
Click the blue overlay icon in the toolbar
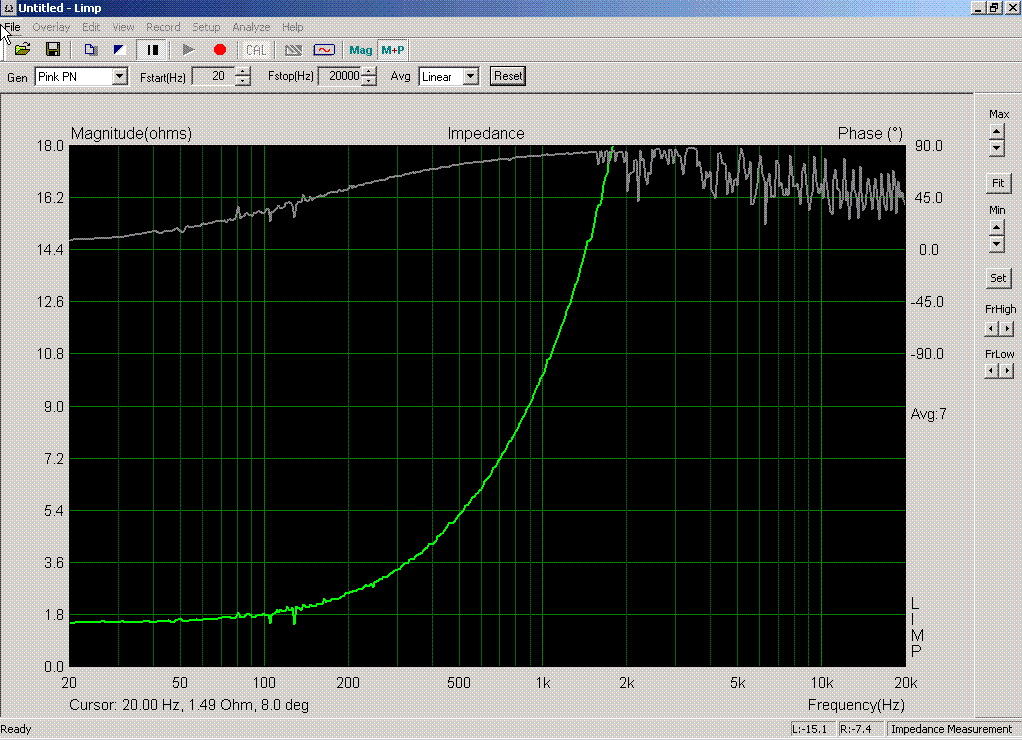(119, 50)
